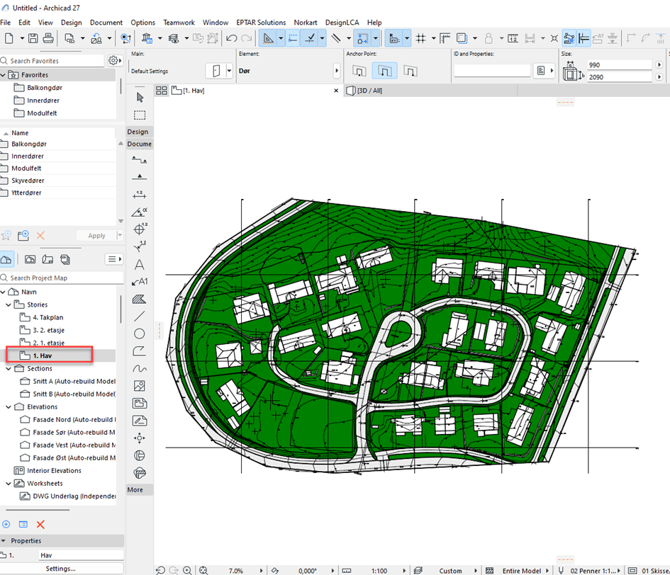The height and width of the screenshot is (575, 670).
Task: Collapse the Elevations tree folder
Action: [x=9, y=407]
